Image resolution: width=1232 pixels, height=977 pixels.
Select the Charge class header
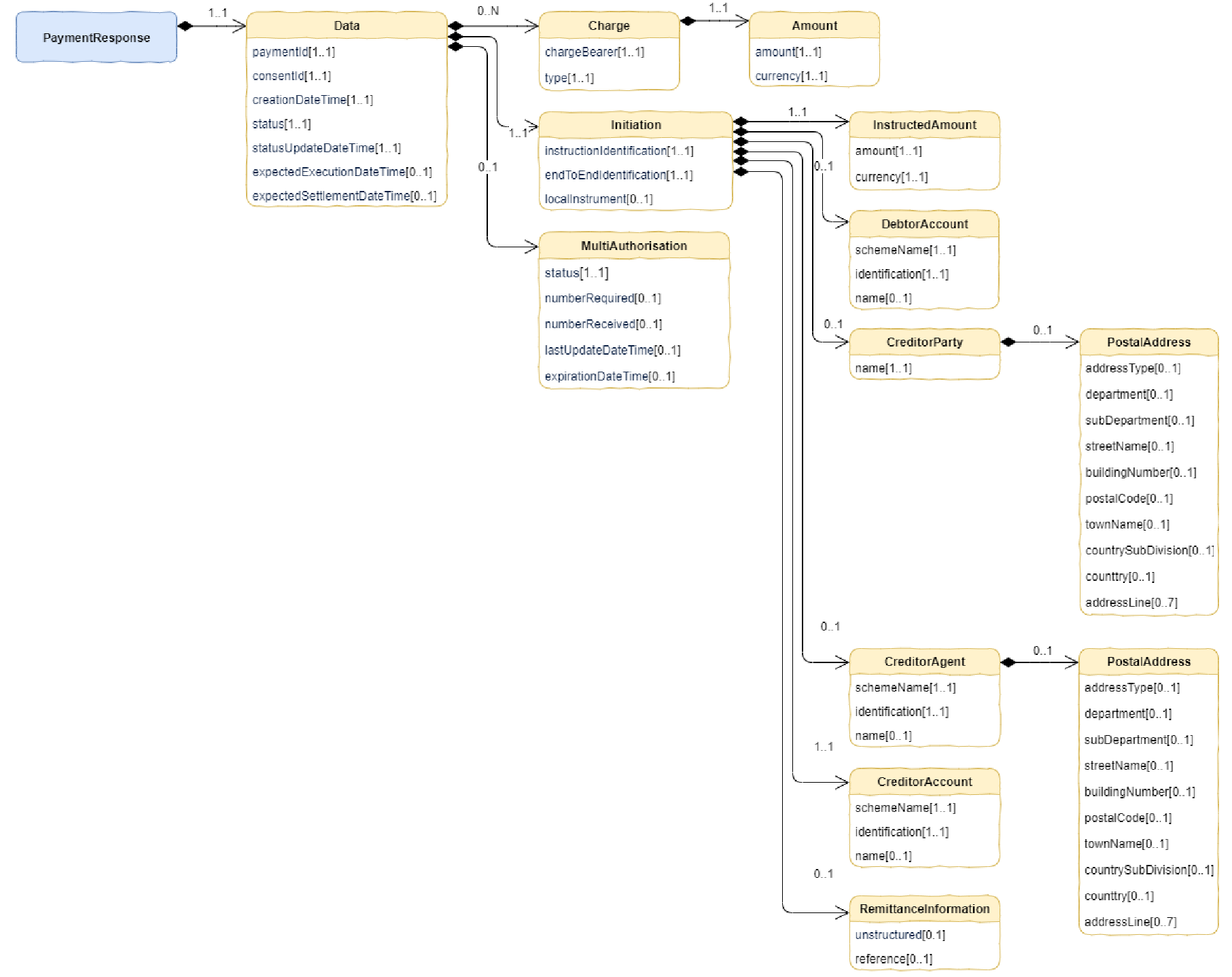pyautogui.click(x=608, y=26)
